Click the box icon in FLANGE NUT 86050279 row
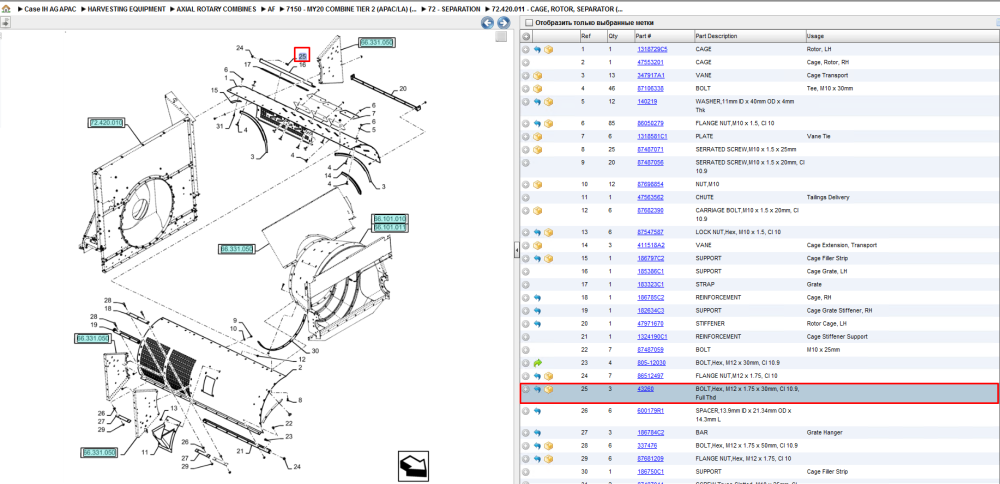Screen dimensions: 1000x484 [548, 123]
